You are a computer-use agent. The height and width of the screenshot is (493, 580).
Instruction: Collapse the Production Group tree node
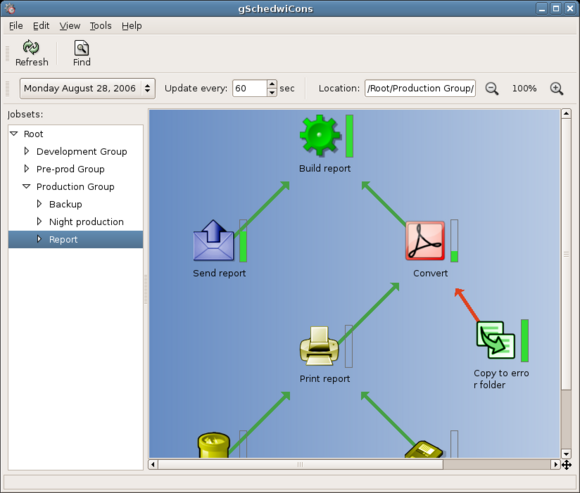[x=27, y=186]
